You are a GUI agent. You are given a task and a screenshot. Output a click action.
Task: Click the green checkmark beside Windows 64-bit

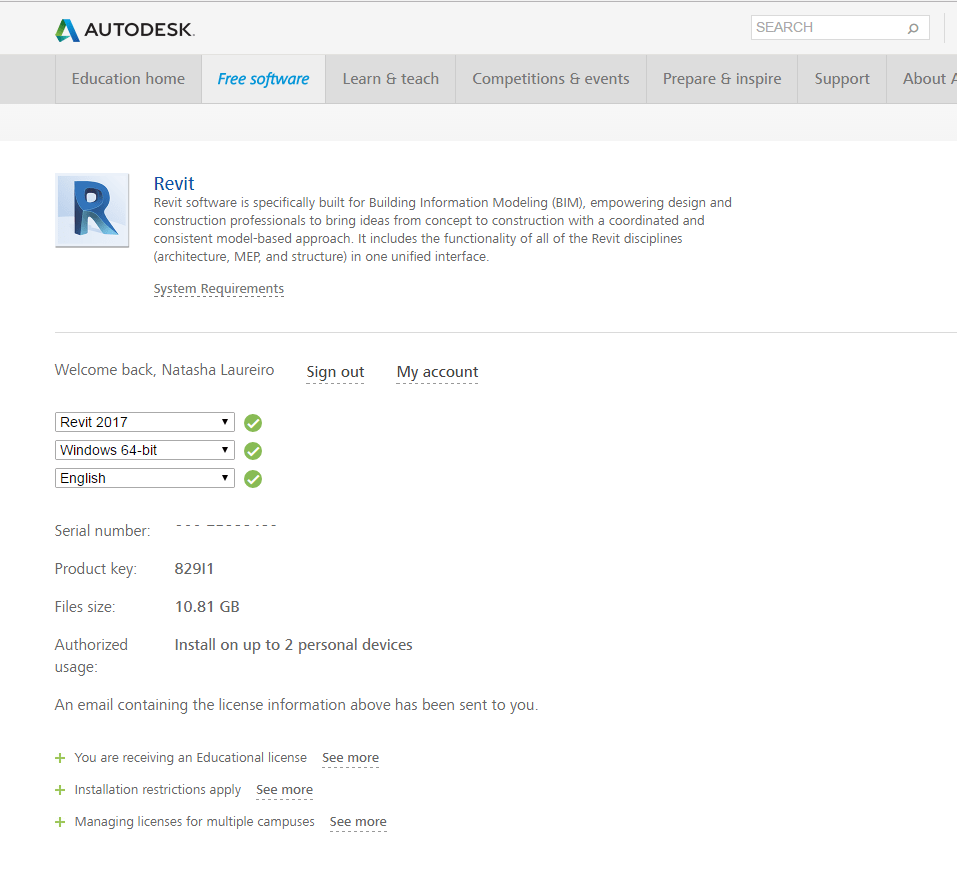(253, 451)
